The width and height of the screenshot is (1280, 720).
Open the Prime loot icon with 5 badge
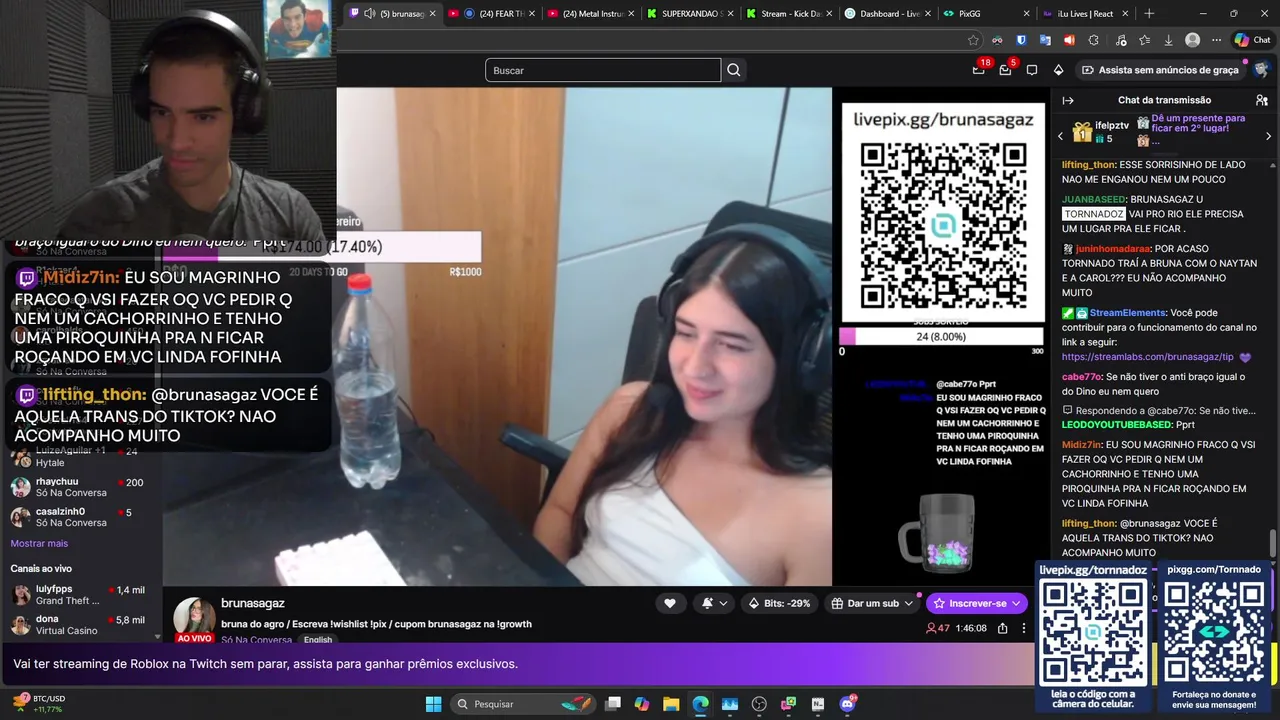tap(1005, 70)
